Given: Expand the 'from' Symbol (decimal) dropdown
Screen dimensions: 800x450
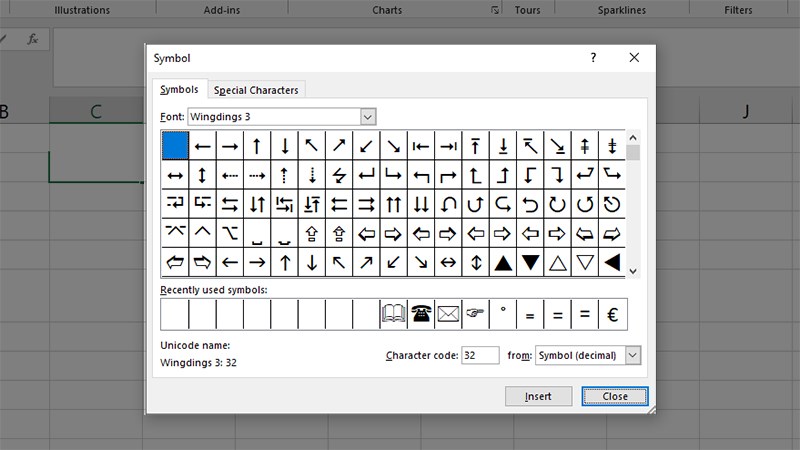Looking at the screenshot, I should tap(633, 355).
